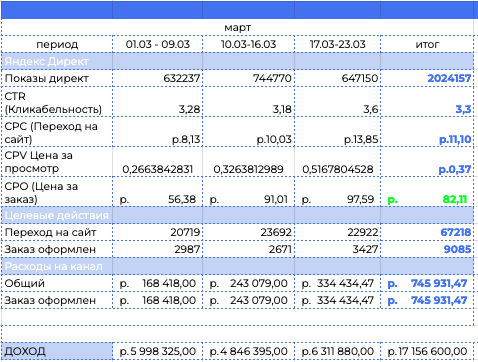This screenshot has height=362, width=478.
Task: Select the 'Целевые действия' section row
Action: tap(237, 215)
